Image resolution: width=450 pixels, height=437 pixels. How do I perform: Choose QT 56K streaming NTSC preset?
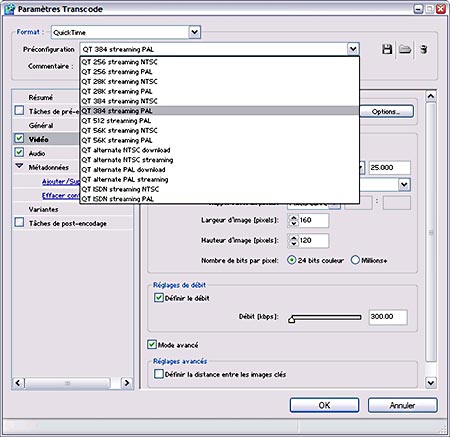[x=219, y=130]
